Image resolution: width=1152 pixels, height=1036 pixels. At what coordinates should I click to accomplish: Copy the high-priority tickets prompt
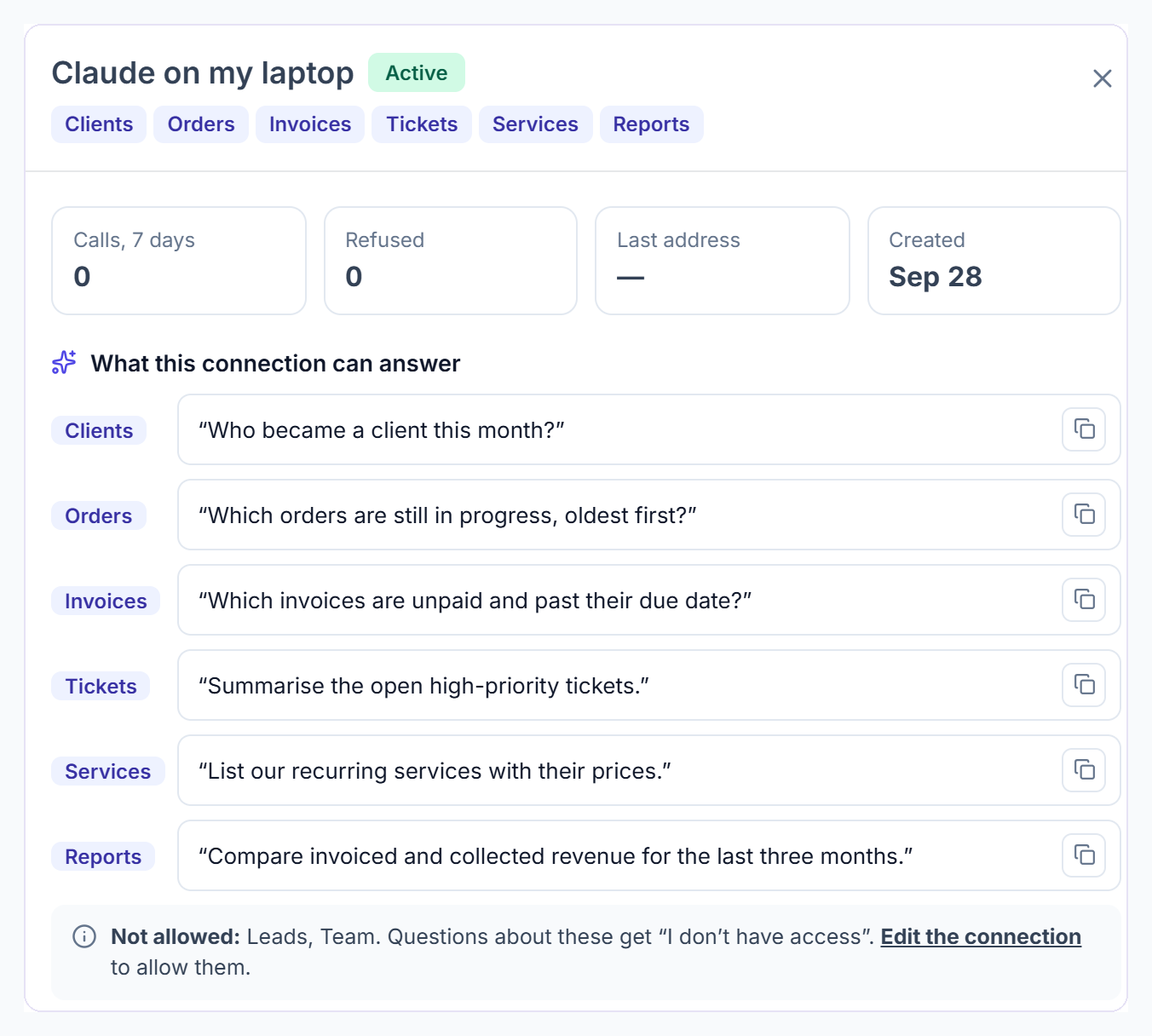click(x=1084, y=685)
